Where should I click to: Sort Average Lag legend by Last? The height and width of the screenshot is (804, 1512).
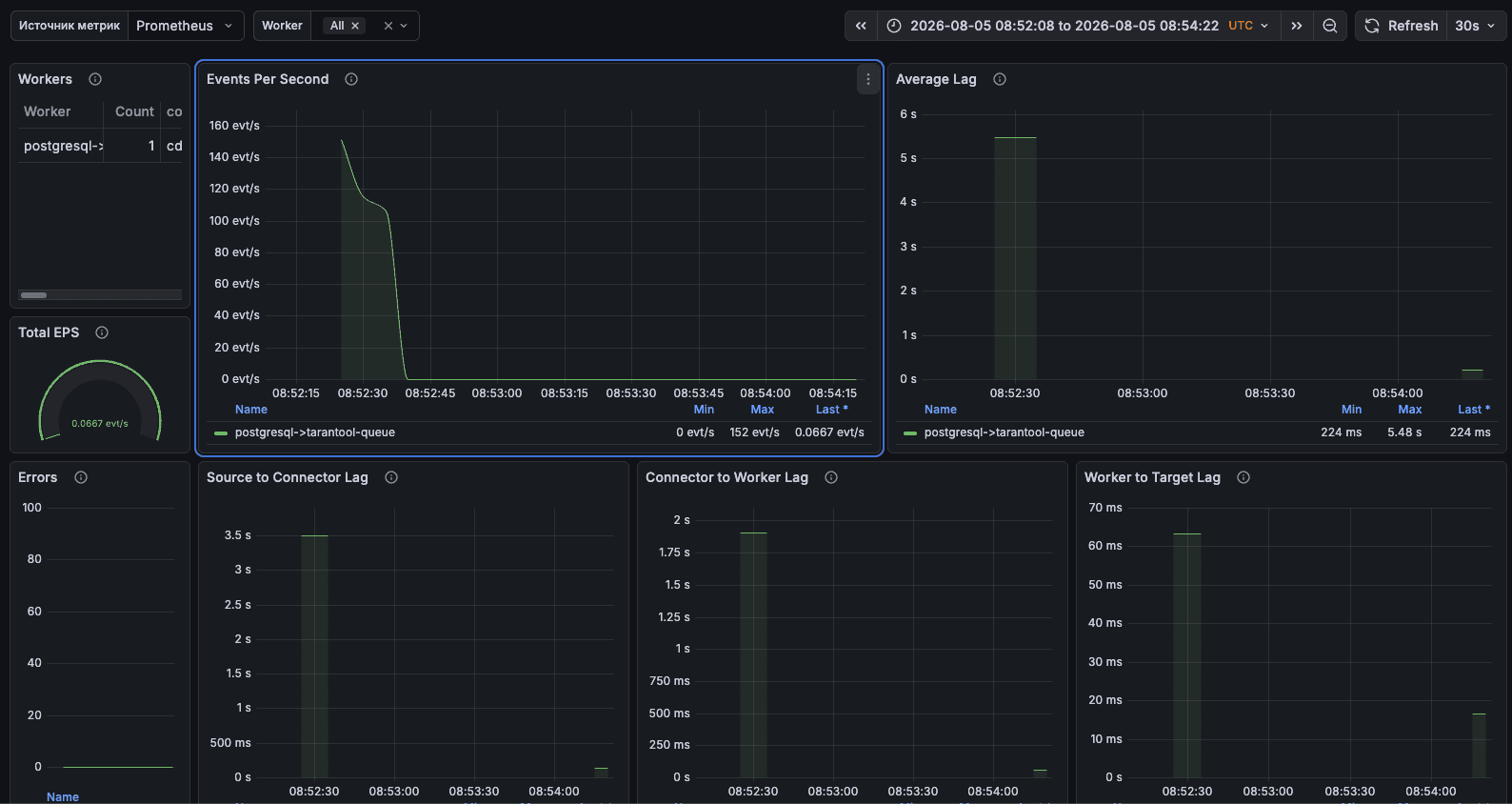coord(1474,410)
